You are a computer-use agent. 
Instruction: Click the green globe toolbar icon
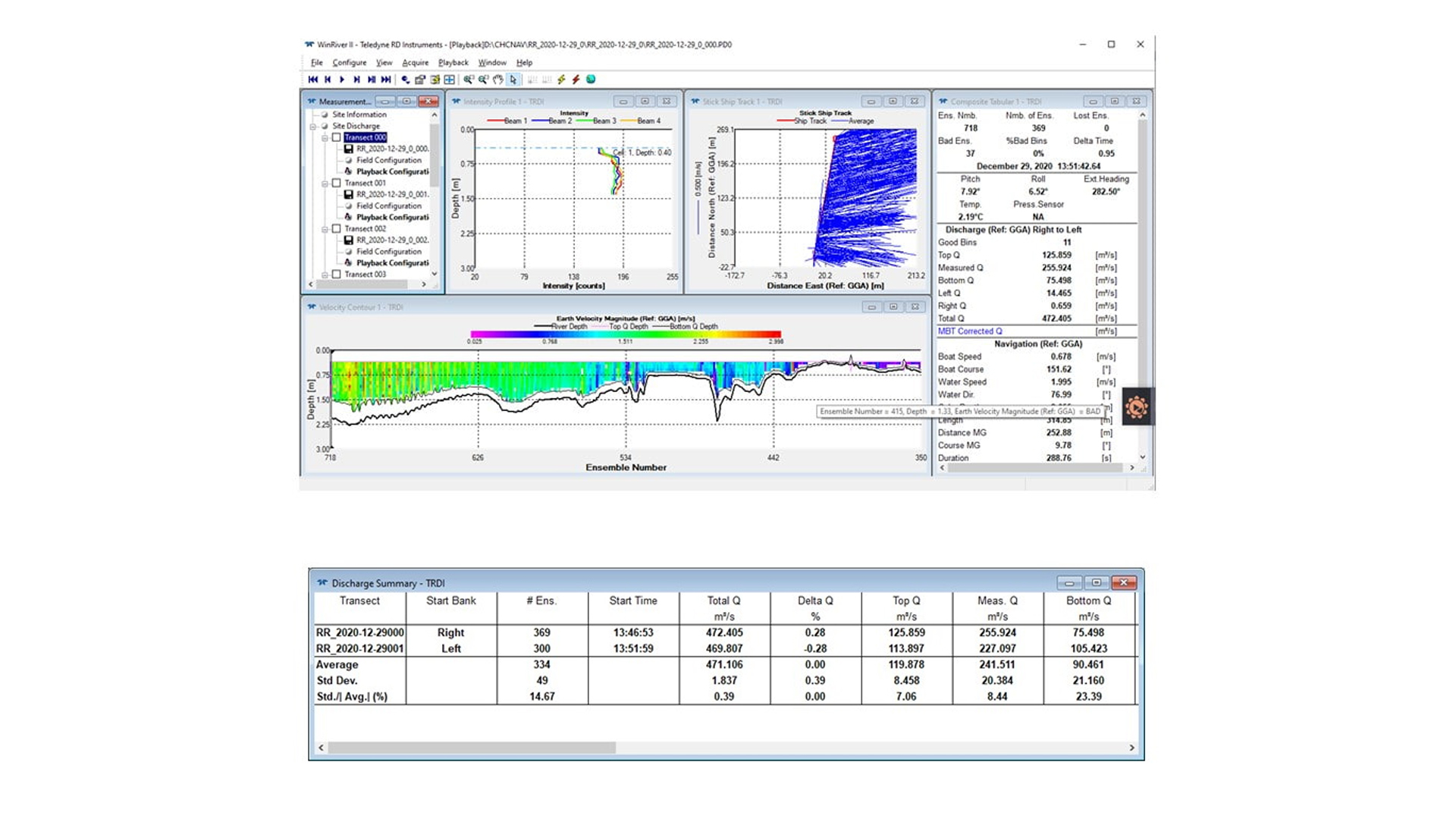pos(591,80)
